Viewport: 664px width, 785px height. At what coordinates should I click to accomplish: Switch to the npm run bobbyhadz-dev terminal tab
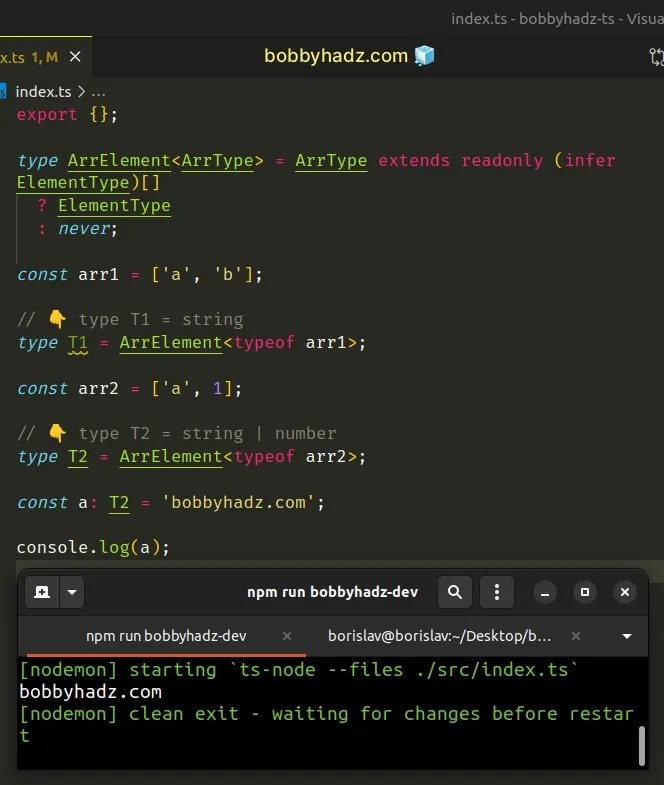coord(166,636)
